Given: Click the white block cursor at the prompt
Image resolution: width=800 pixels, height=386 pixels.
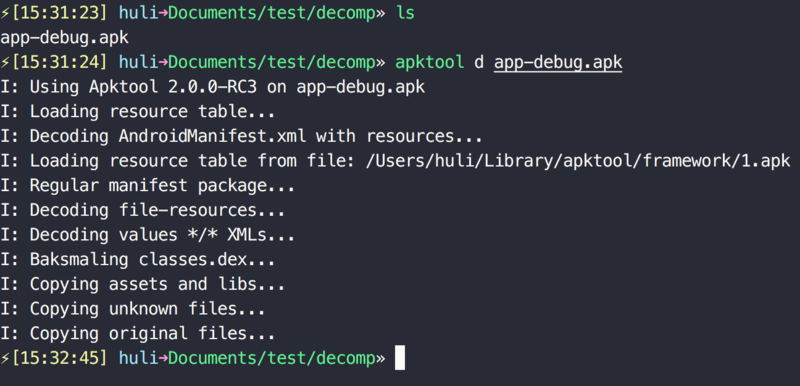Looking at the screenshot, I should [x=400, y=358].
